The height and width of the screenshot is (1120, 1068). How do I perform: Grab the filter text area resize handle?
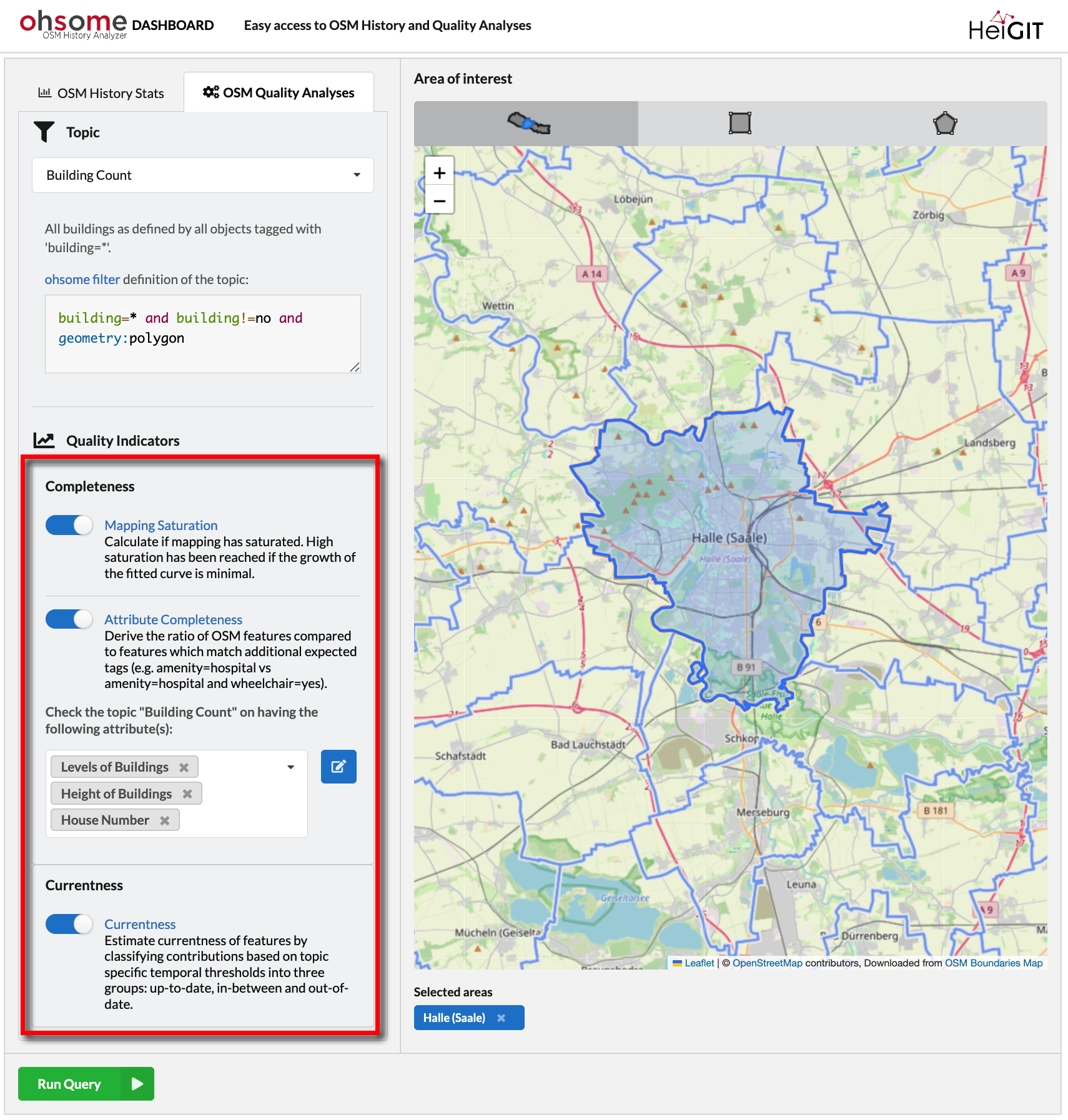(x=355, y=367)
